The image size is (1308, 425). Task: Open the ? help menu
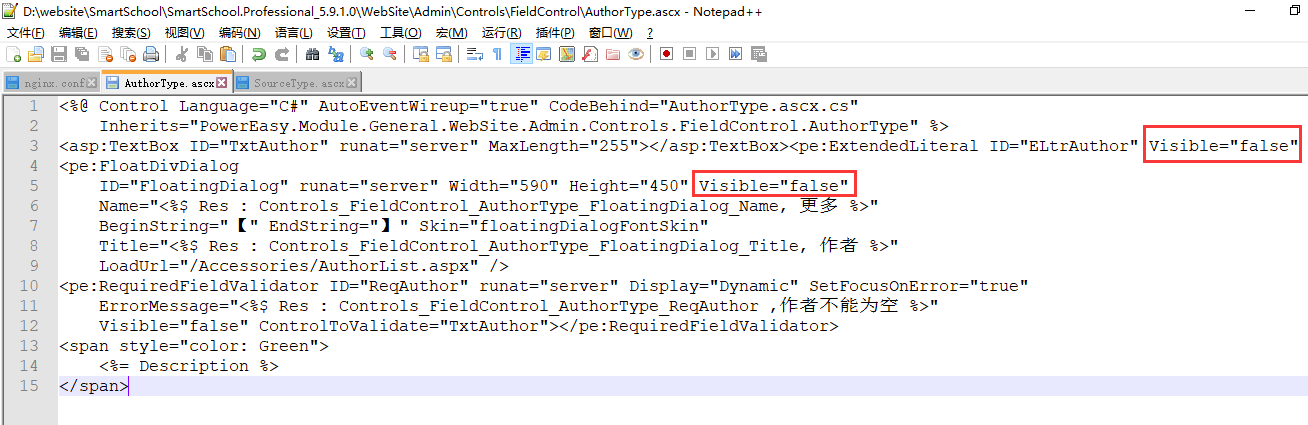(x=650, y=33)
